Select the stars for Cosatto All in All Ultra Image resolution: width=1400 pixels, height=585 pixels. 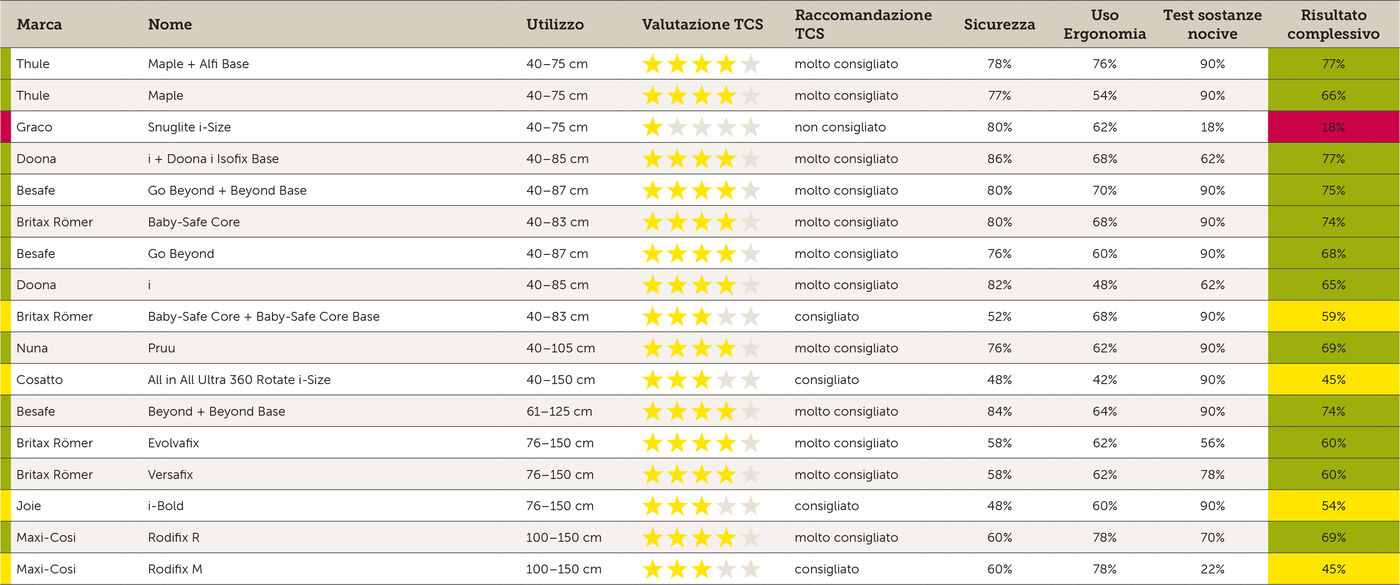701,380
